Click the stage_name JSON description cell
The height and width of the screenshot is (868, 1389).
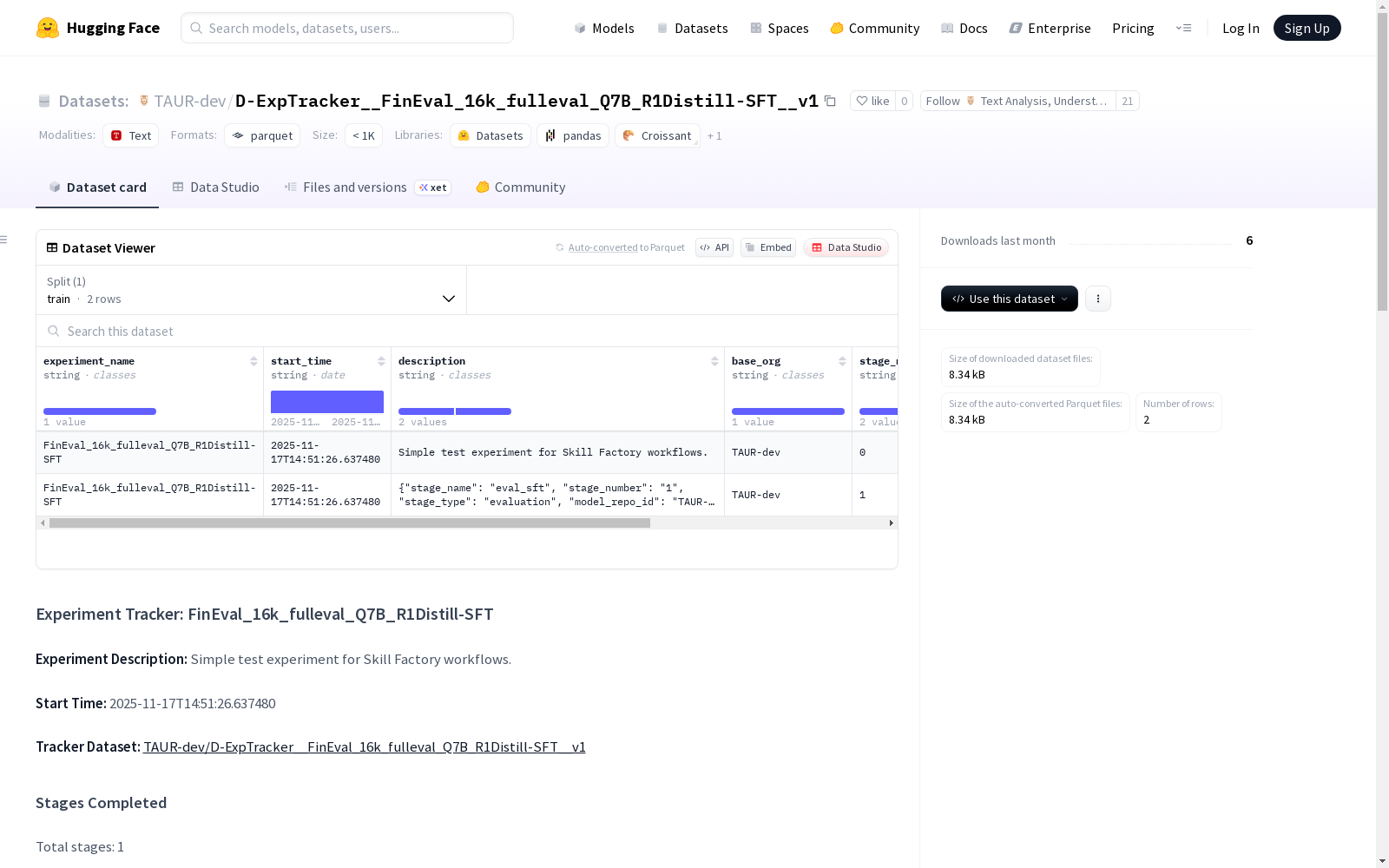[x=557, y=495]
